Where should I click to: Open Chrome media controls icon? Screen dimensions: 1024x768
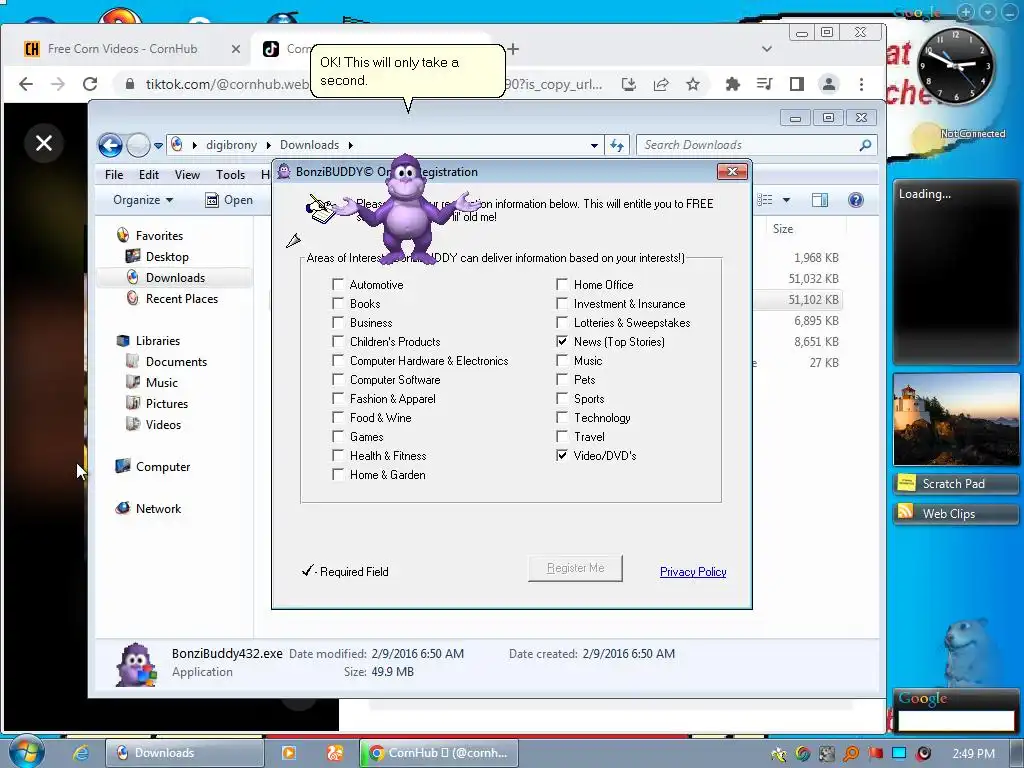764,84
